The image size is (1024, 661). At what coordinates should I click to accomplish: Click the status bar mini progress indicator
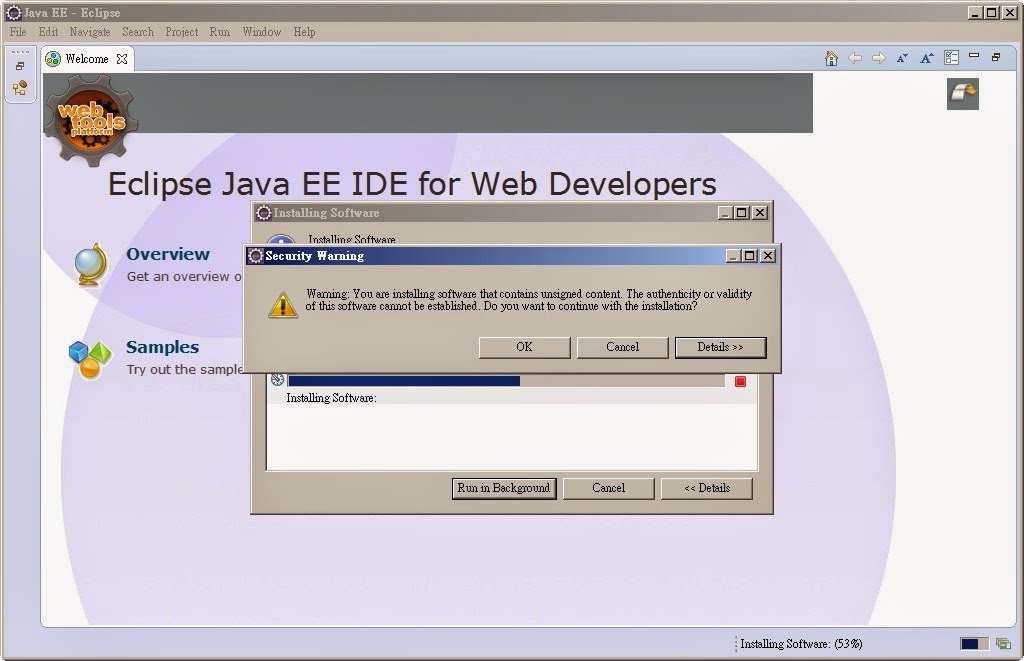974,644
